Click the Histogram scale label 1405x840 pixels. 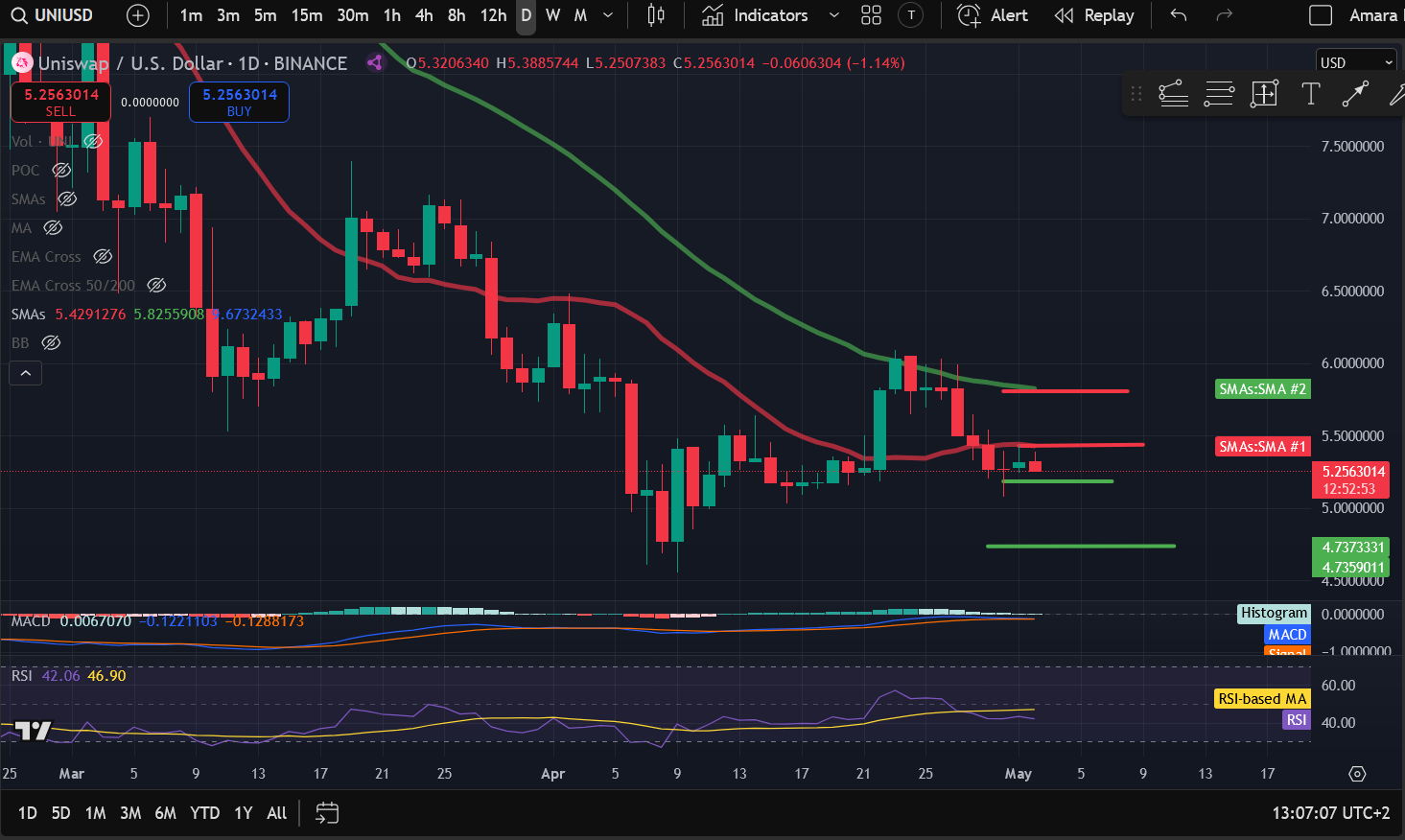click(x=1274, y=614)
